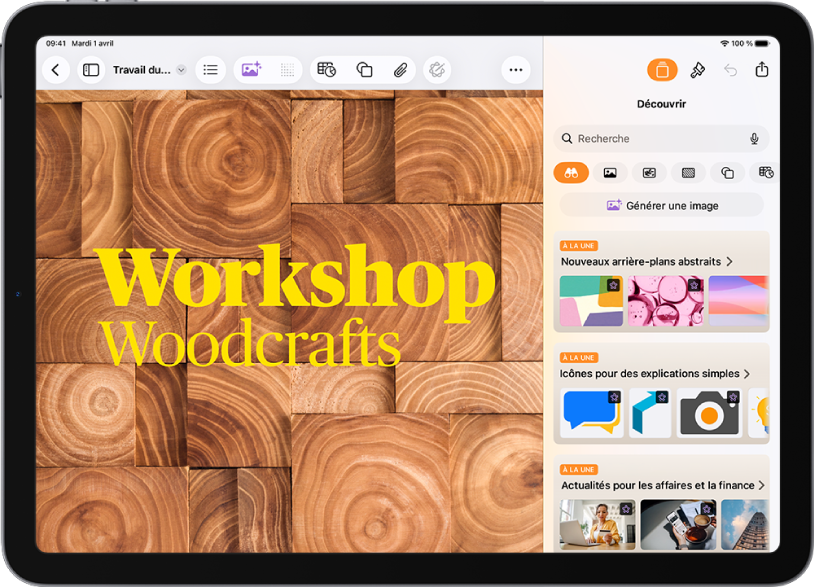Select the teal arrow icon thumbnail
814x588 pixels.
pos(649,413)
